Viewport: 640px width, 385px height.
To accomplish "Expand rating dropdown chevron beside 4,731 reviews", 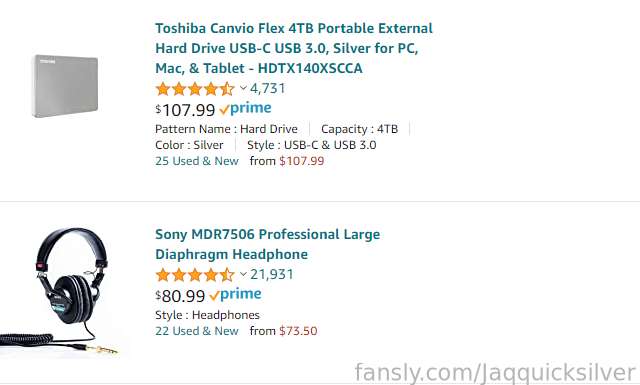I will (x=243, y=88).
